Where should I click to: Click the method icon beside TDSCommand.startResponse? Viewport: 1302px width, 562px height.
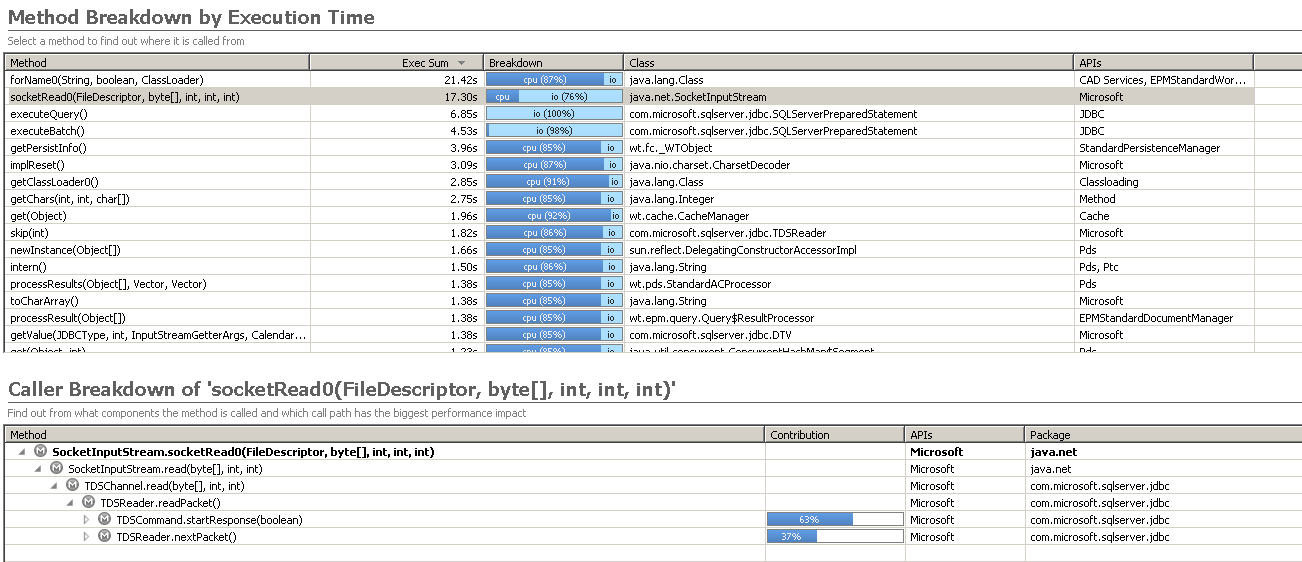click(104, 520)
